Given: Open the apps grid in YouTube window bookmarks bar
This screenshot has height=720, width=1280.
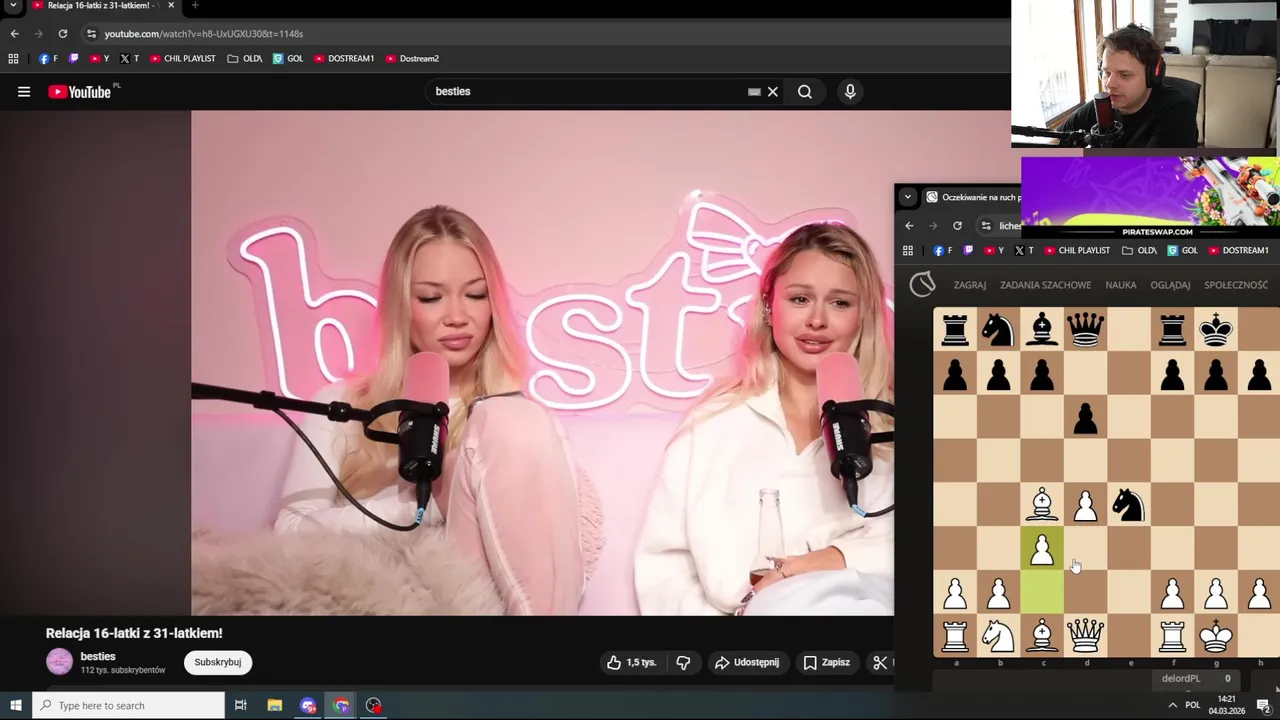Looking at the screenshot, I should [13, 59].
